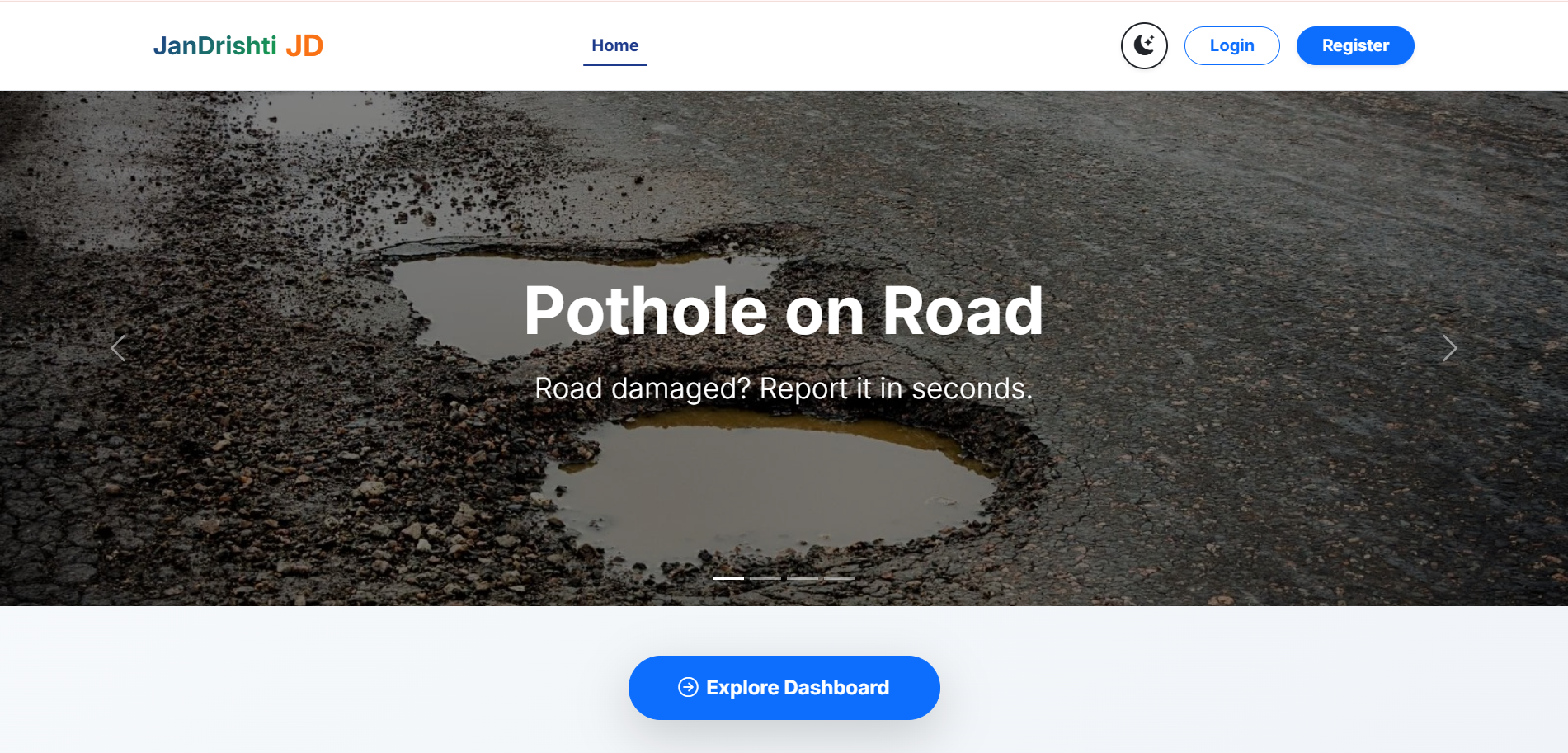Viewport: 1568px width, 753px height.
Task: Switch to the third carousel slide indicator
Action: pos(803,577)
